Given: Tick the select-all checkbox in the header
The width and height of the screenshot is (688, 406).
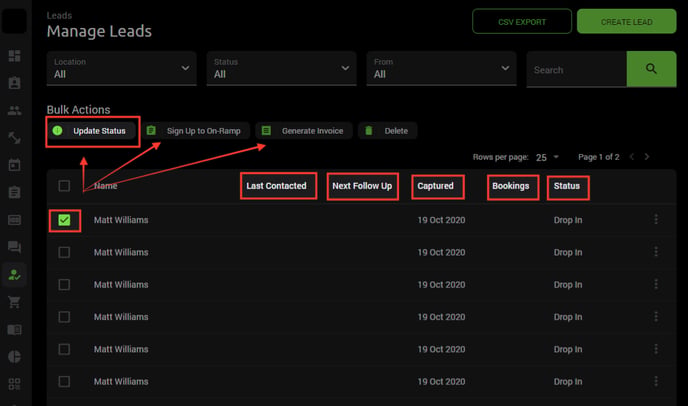Looking at the screenshot, I should point(64,186).
